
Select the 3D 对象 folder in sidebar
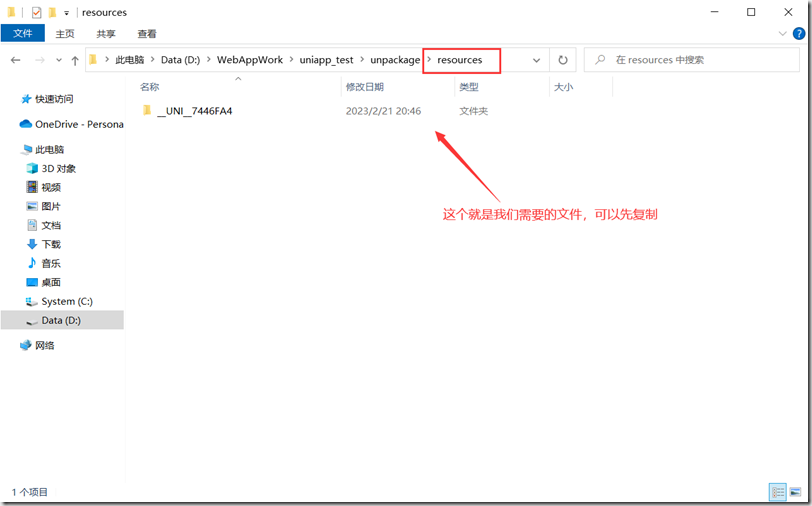tap(58, 168)
